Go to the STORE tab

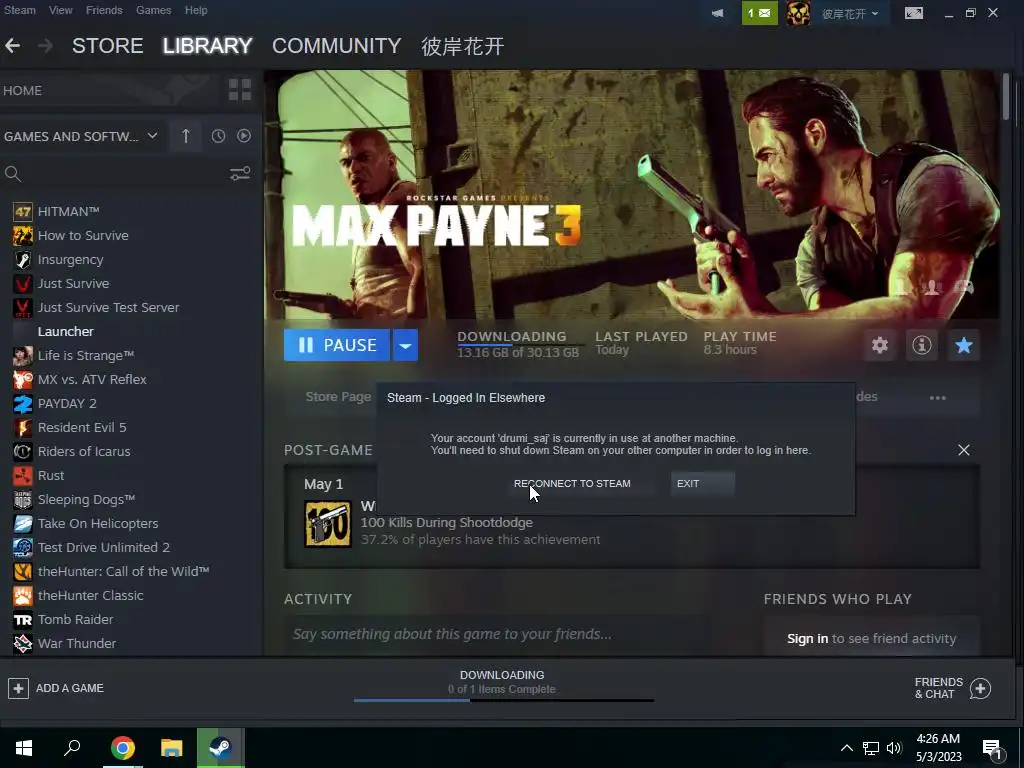pyautogui.click(x=108, y=46)
